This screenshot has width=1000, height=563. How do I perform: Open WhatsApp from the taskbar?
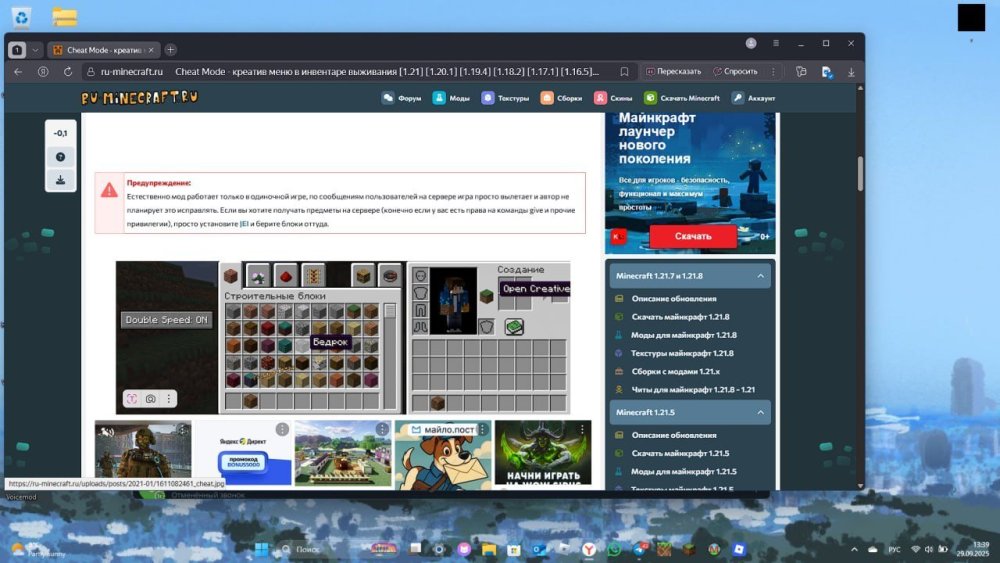(614, 550)
